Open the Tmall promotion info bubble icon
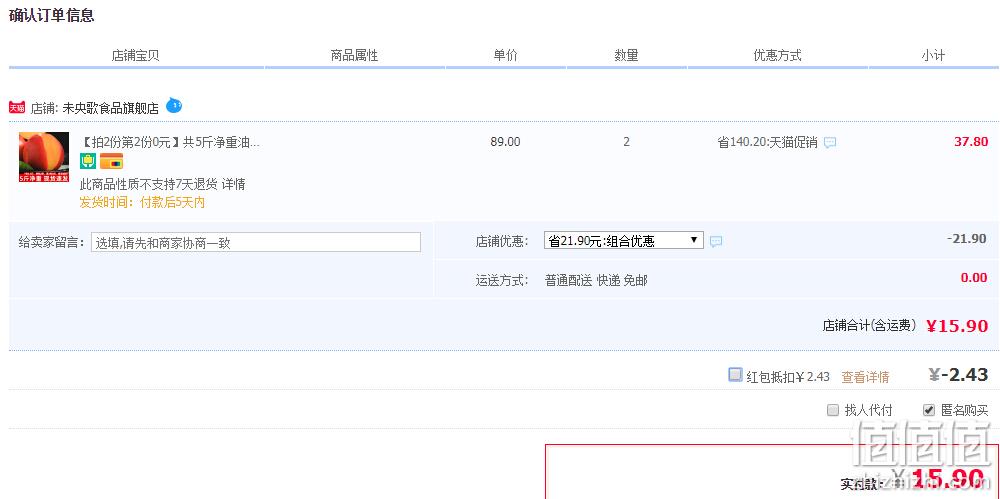 click(x=830, y=143)
